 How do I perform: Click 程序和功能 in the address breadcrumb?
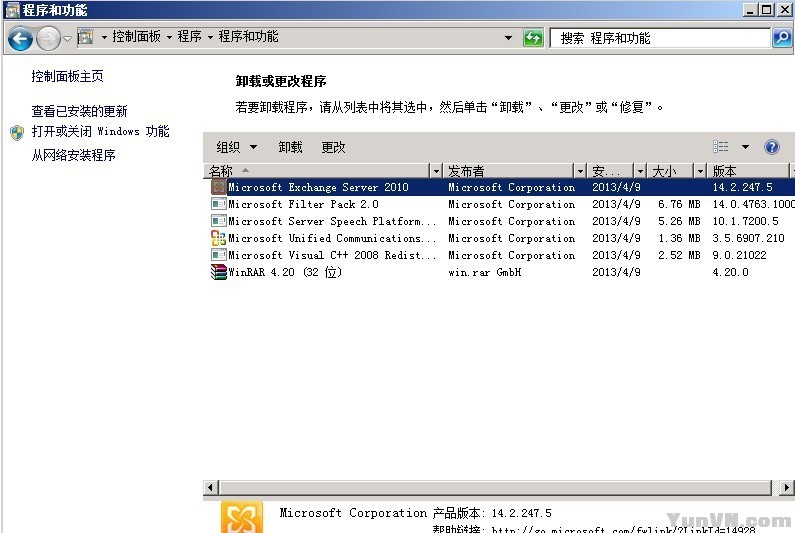(x=248, y=37)
